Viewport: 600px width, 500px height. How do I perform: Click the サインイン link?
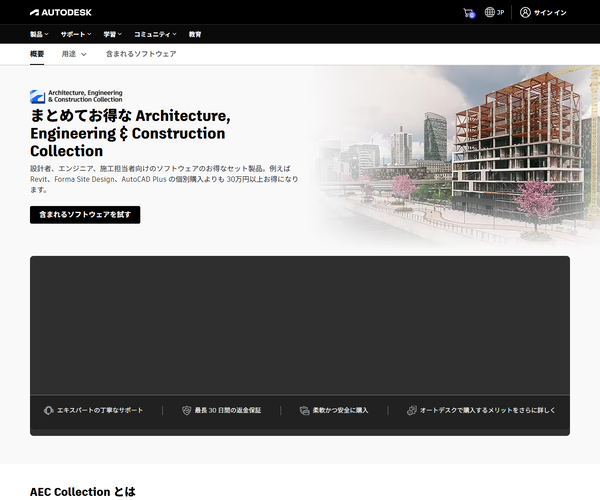(x=550, y=13)
